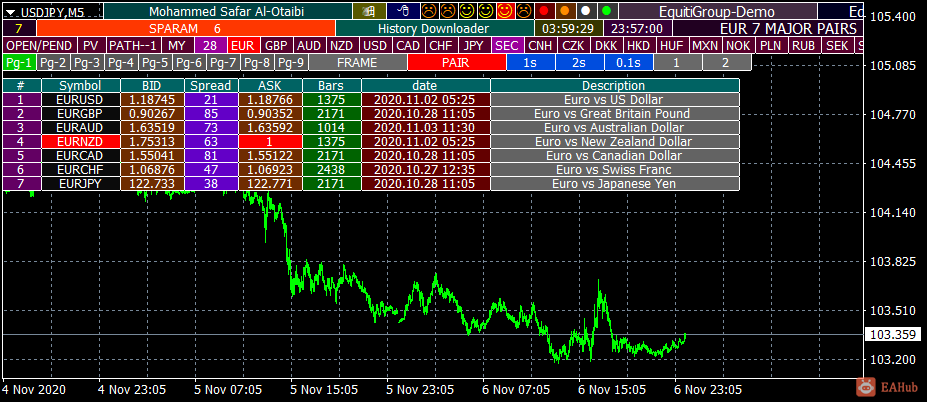Image resolution: width=927 pixels, height=402 pixels.
Task: Switch to the Pg-2 tab
Action: tap(54, 62)
